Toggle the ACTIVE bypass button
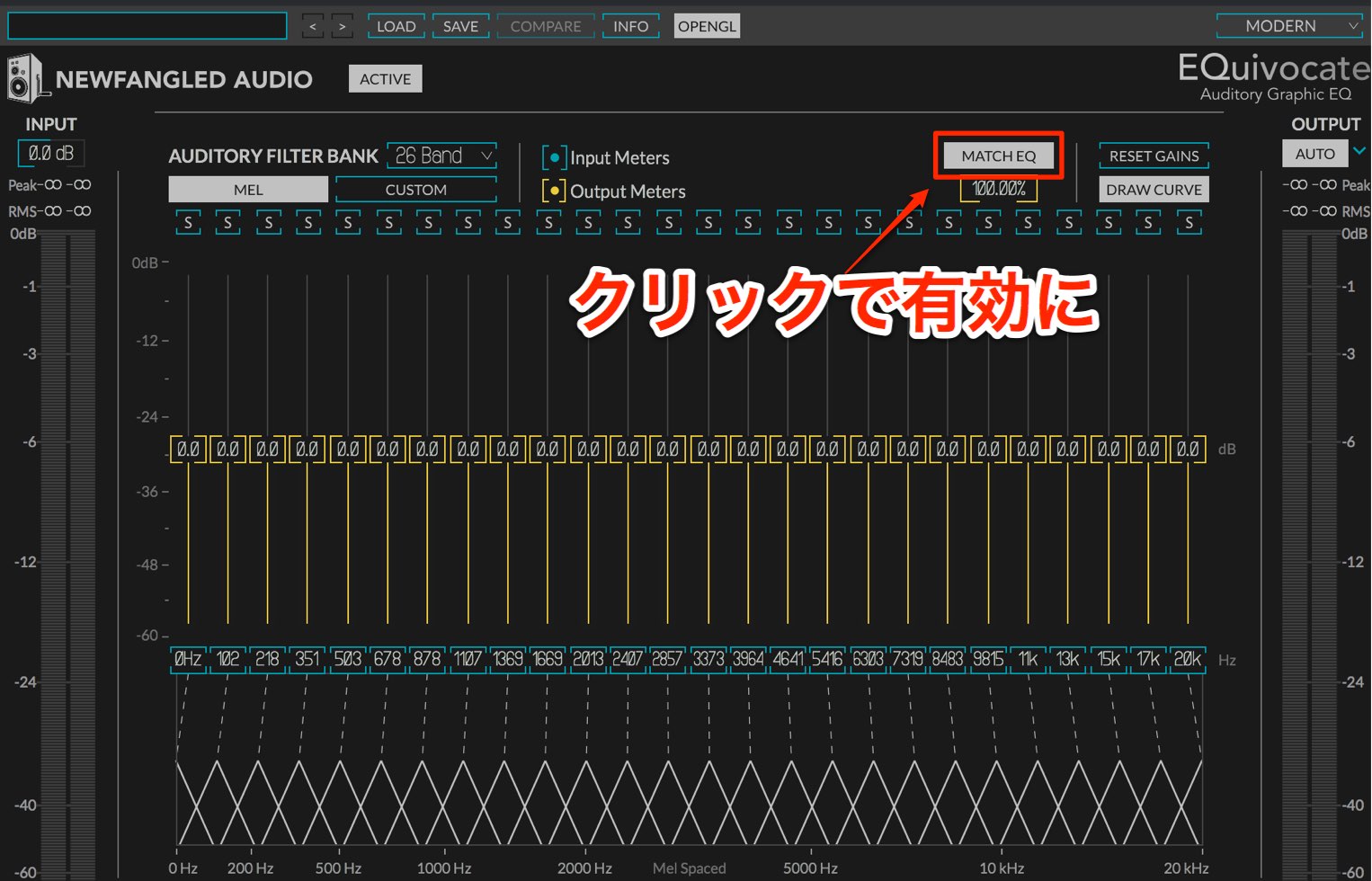 (x=385, y=79)
